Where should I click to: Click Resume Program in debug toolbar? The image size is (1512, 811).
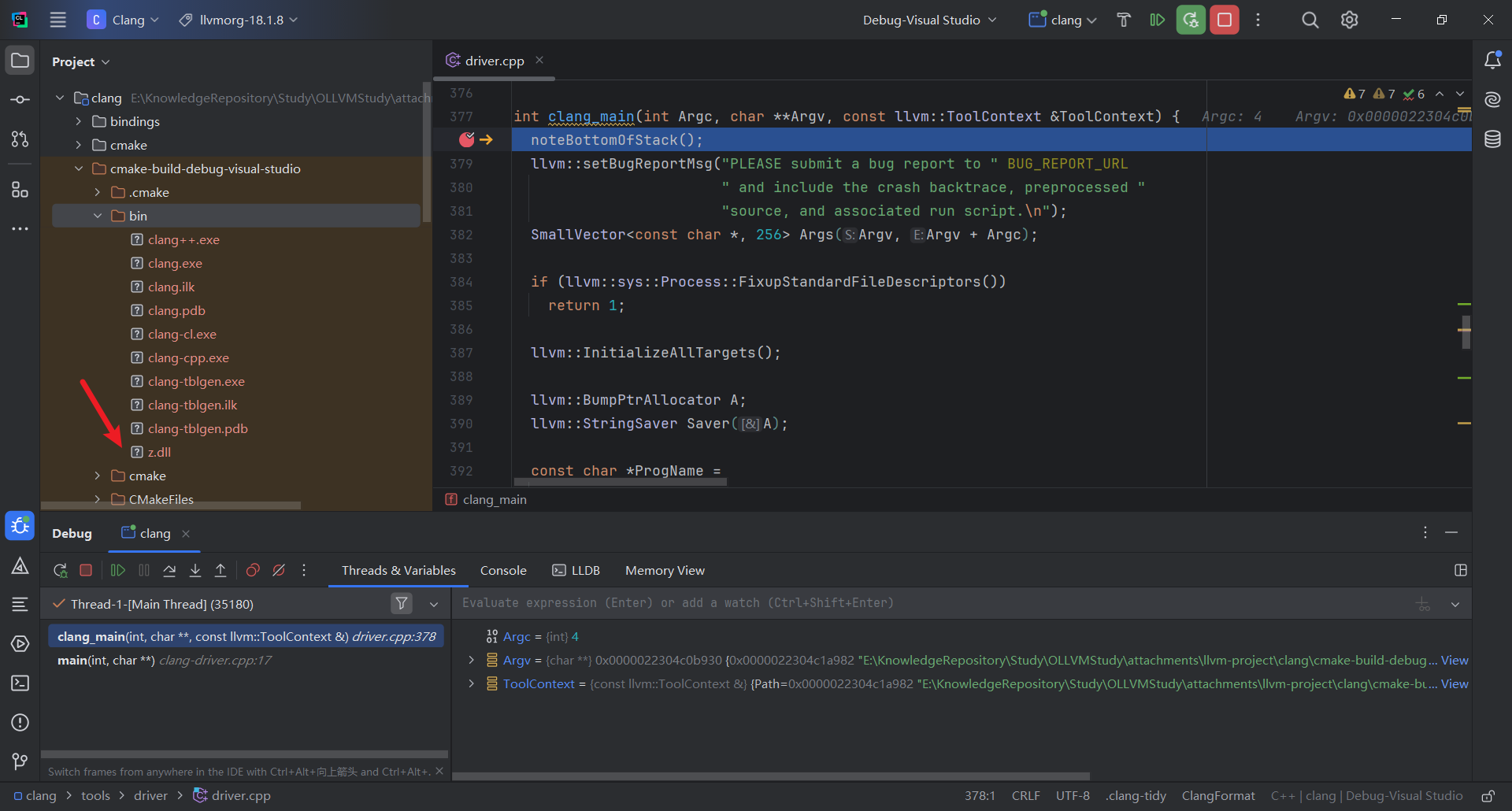[118, 570]
